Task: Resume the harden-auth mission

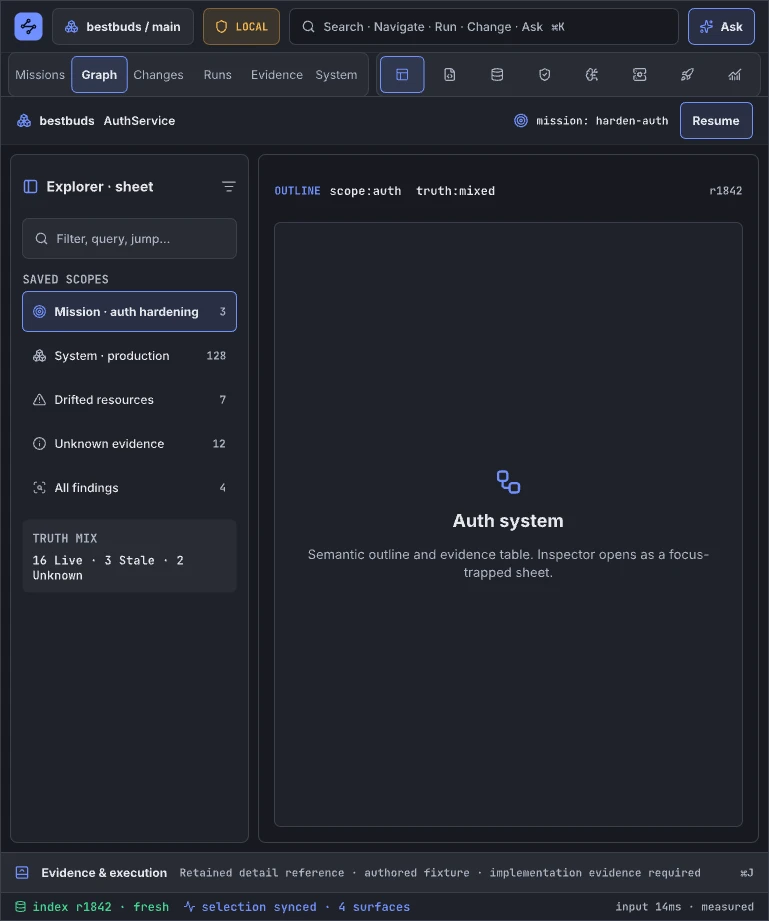Action: coord(716,120)
